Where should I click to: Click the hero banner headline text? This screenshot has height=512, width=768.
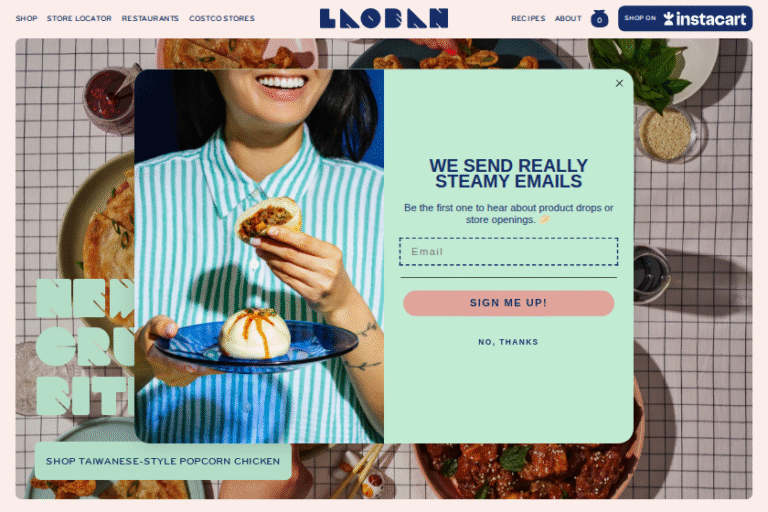(x=85, y=347)
